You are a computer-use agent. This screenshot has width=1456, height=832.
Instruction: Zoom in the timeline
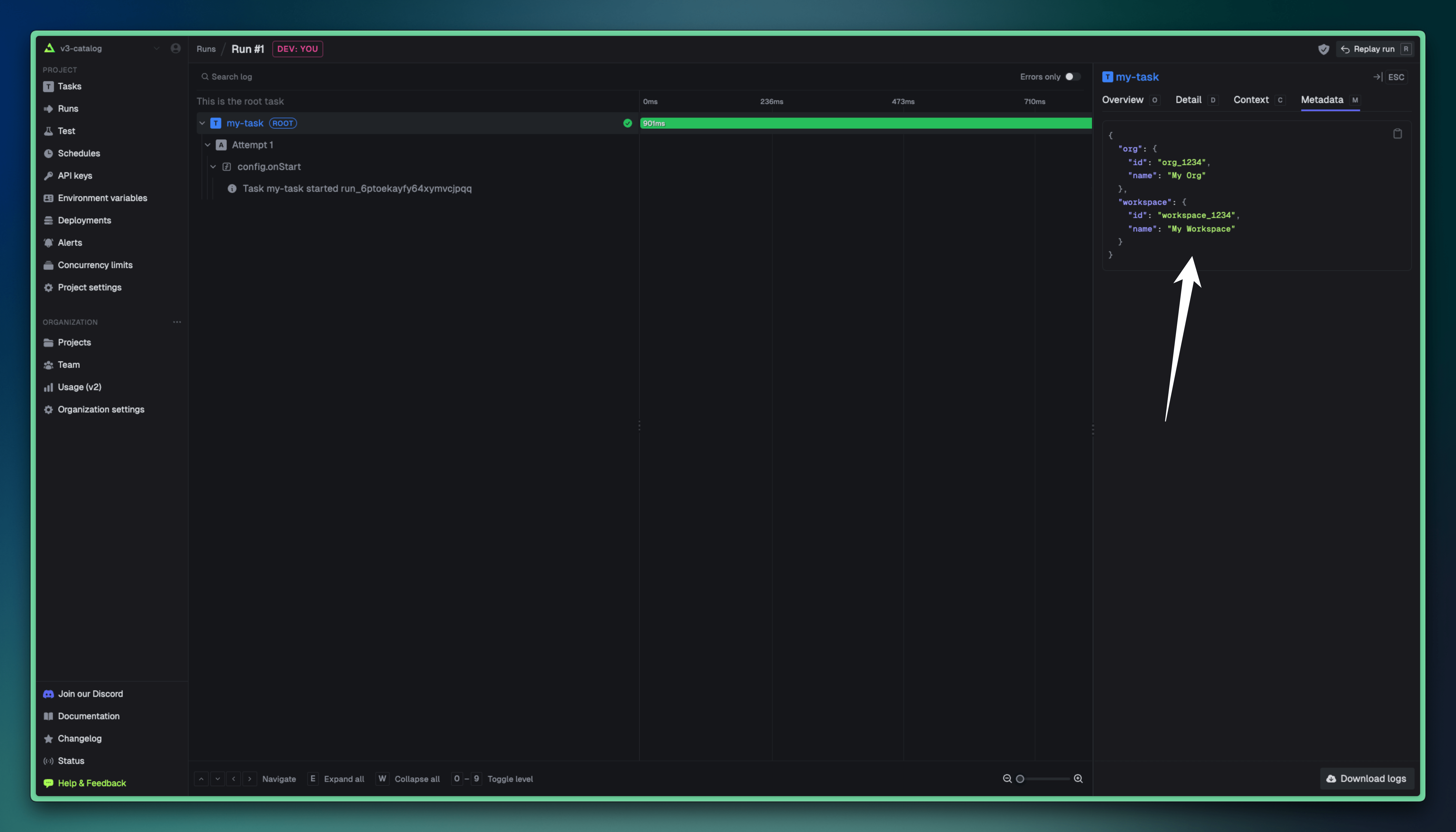(x=1078, y=778)
